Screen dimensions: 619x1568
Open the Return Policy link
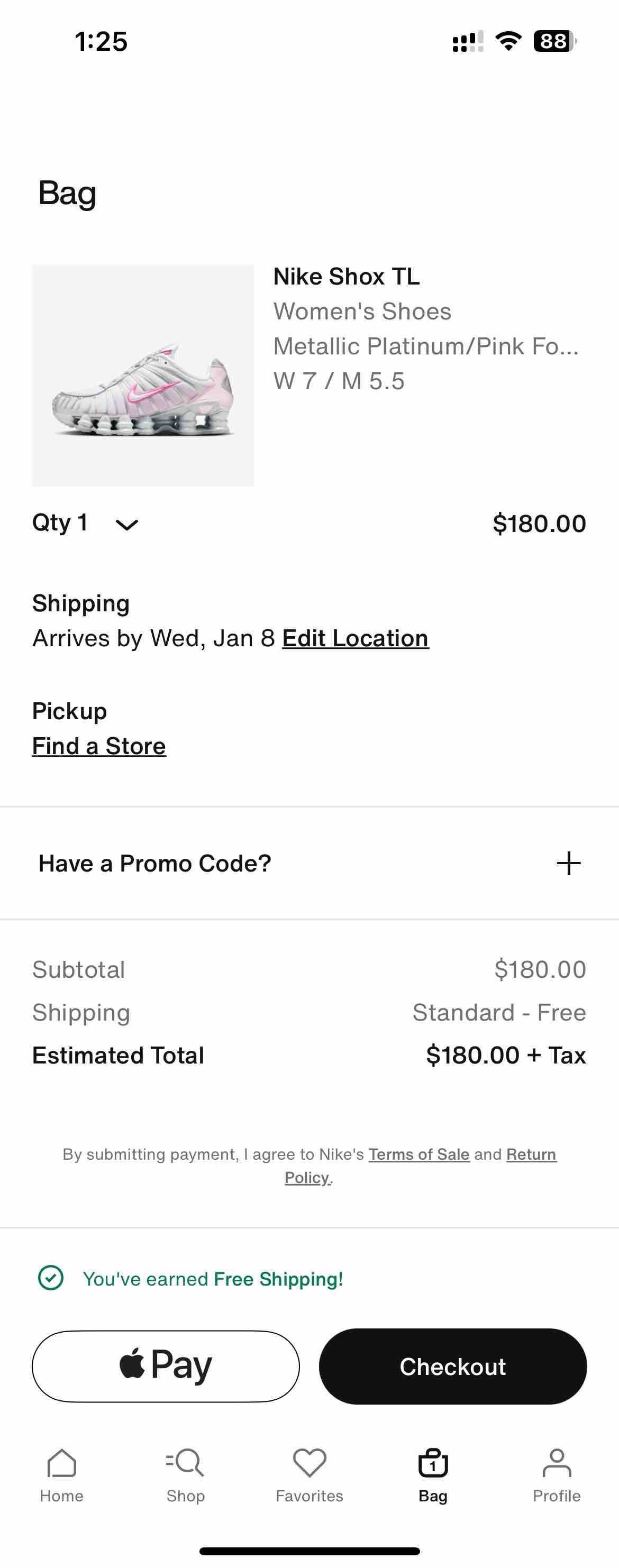click(421, 1166)
